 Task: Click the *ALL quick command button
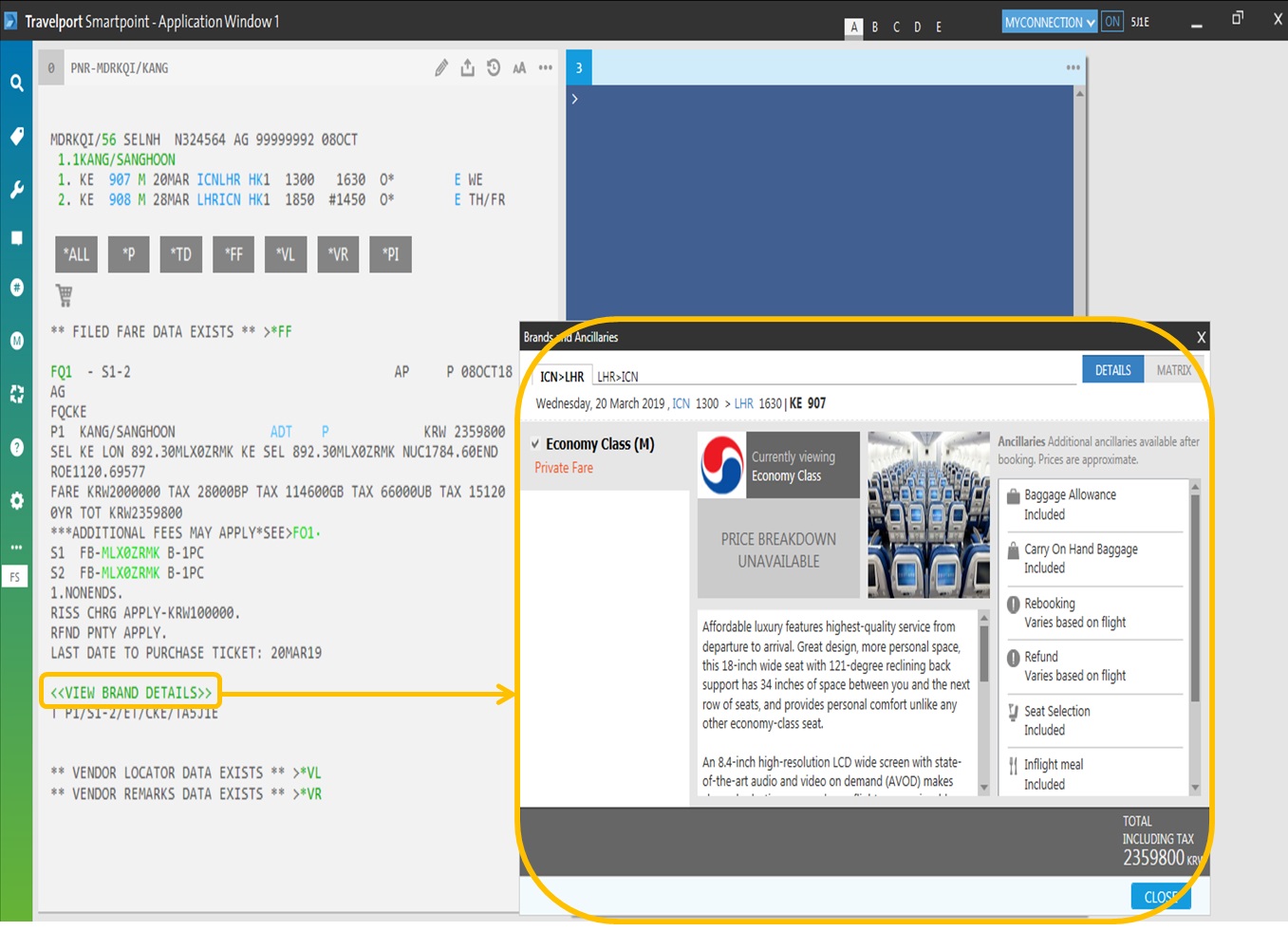coord(76,254)
